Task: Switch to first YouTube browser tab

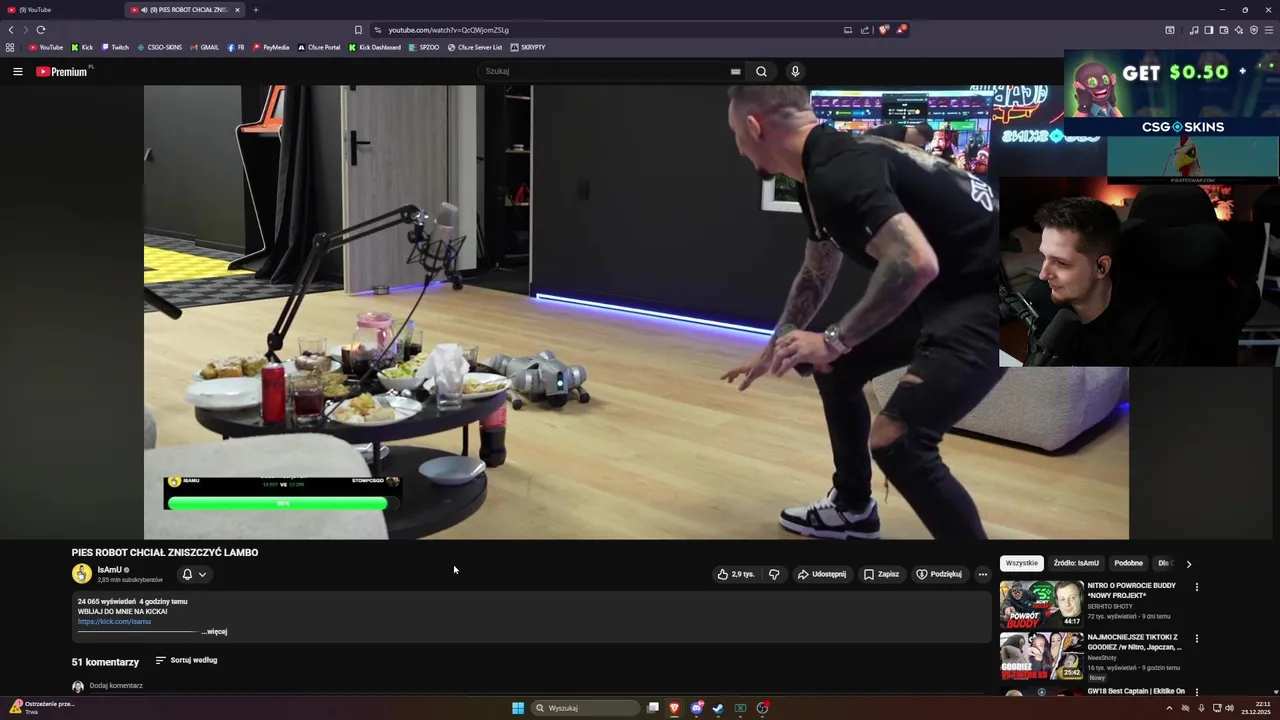Action: (60, 10)
